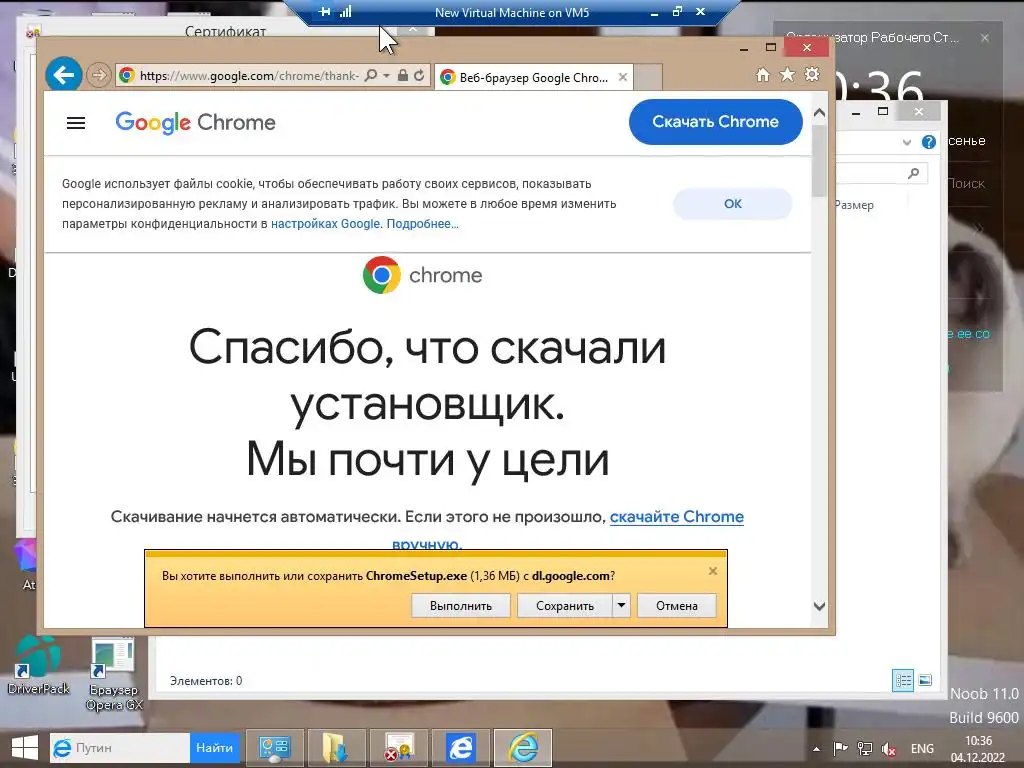Click the google.com URL address field
Image resolution: width=1024 pixels, height=768 pixels.
tap(249, 76)
